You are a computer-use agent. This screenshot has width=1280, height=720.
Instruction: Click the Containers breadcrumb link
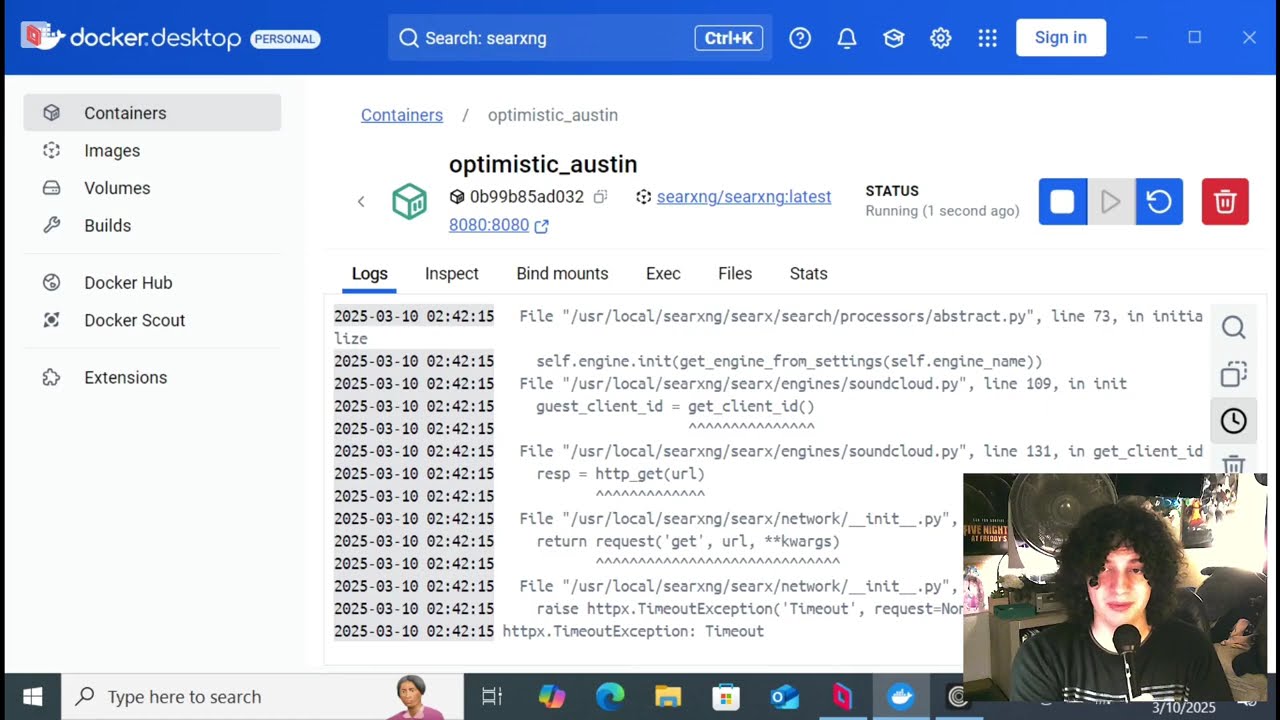(402, 115)
